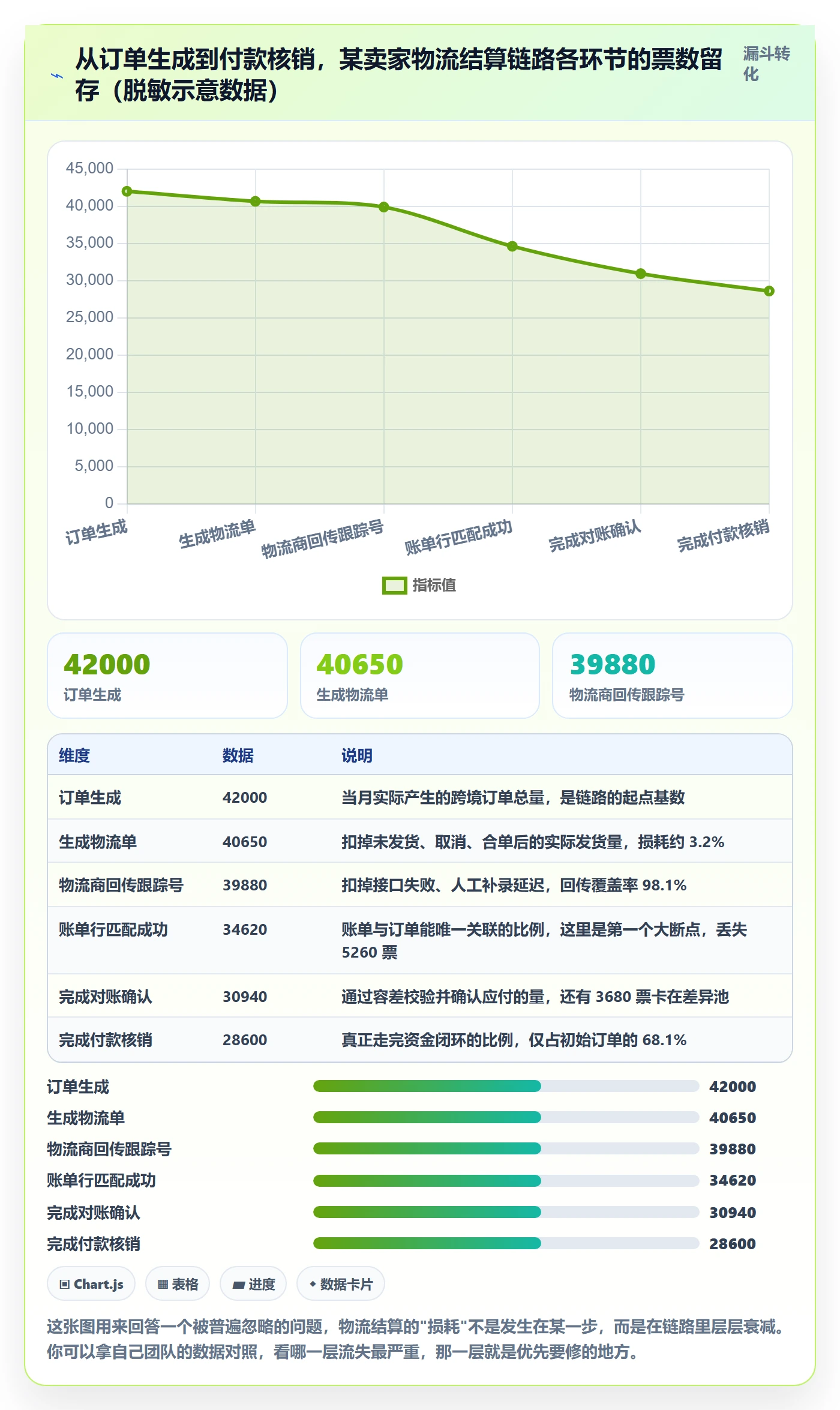840x1410 pixels.
Task: Click table value 34620
Action: point(245,929)
